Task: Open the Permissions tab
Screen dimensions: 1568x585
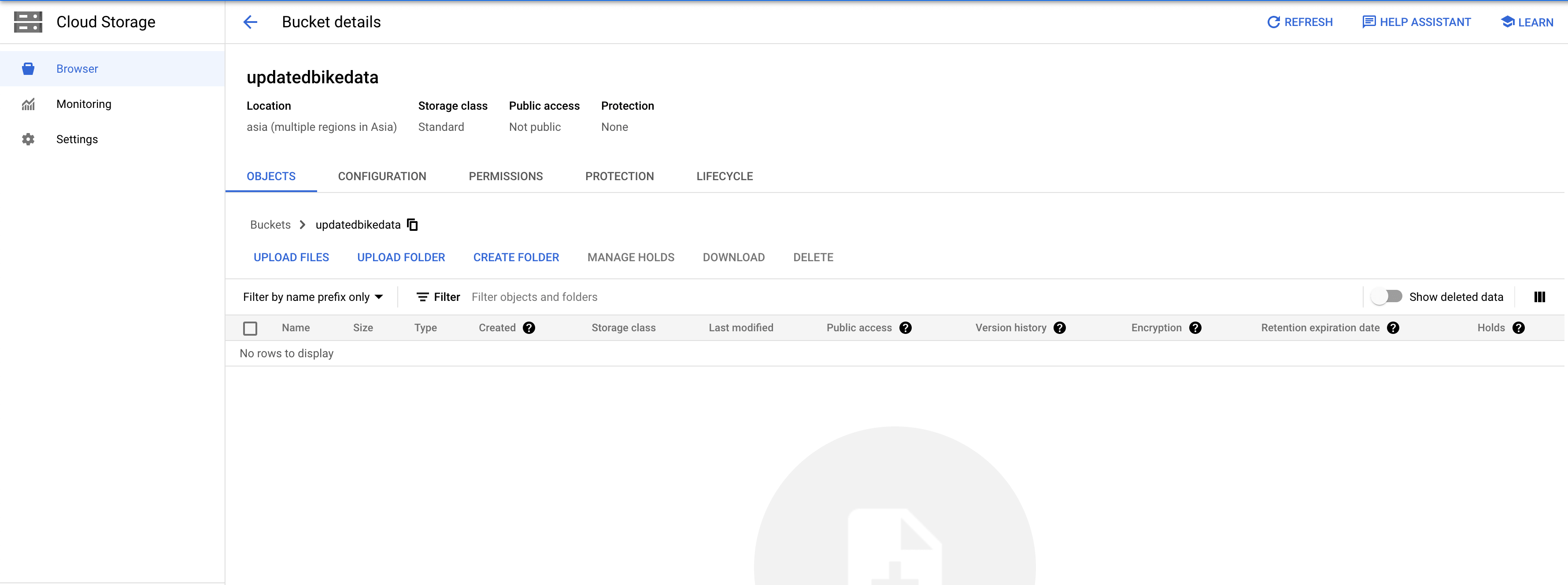Action: pyautogui.click(x=505, y=177)
